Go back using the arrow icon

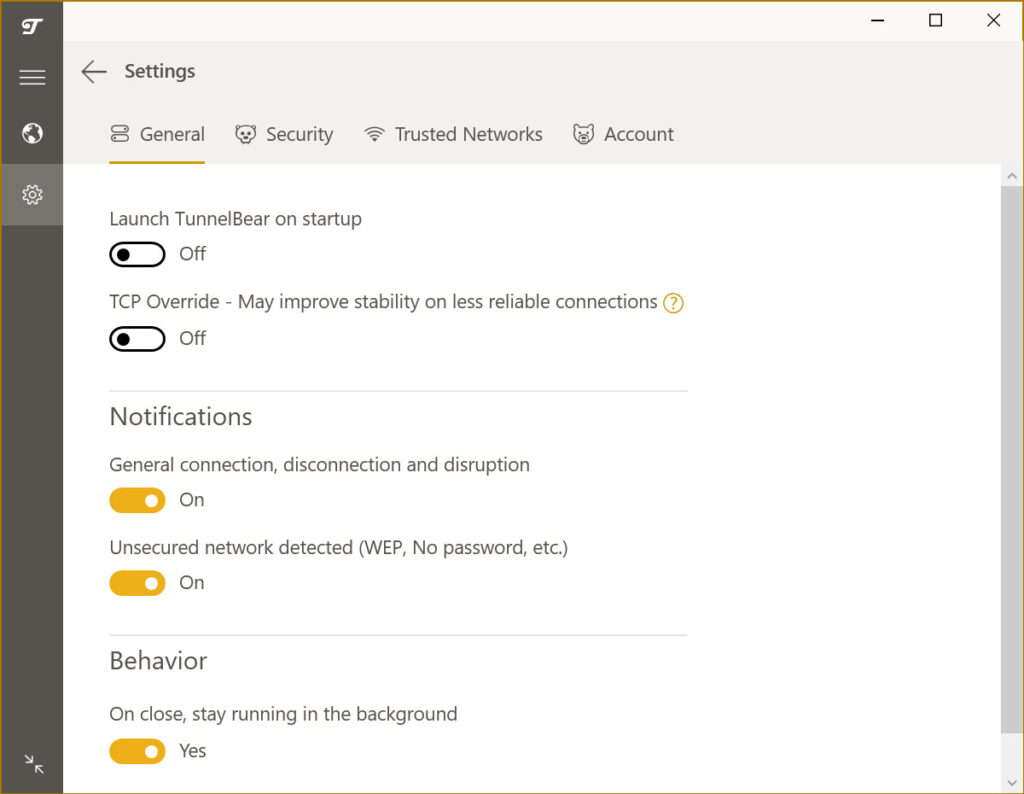(94, 72)
